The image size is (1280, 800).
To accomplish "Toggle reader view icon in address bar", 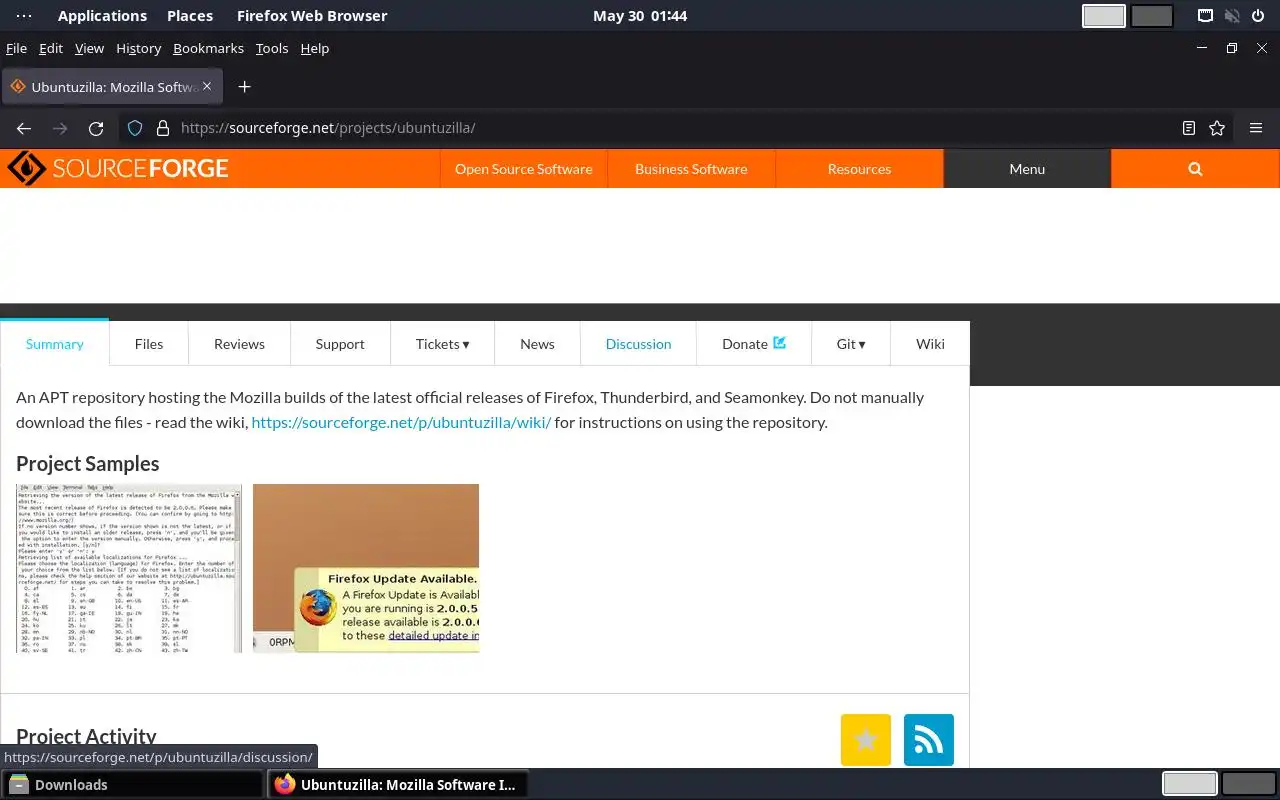I will tap(1188, 128).
